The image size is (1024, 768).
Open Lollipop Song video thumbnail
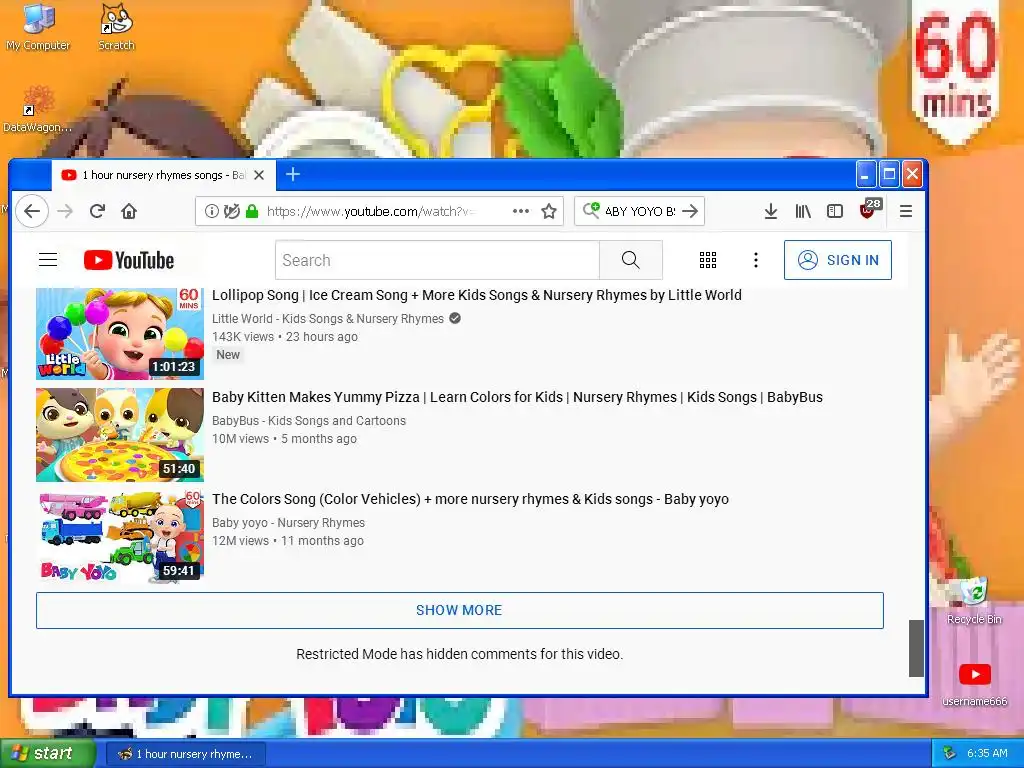[120, 334]
